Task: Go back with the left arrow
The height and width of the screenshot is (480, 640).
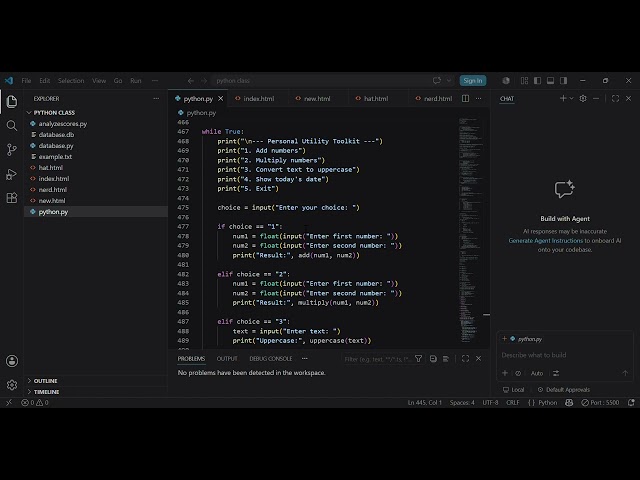Action: [191, 80]
